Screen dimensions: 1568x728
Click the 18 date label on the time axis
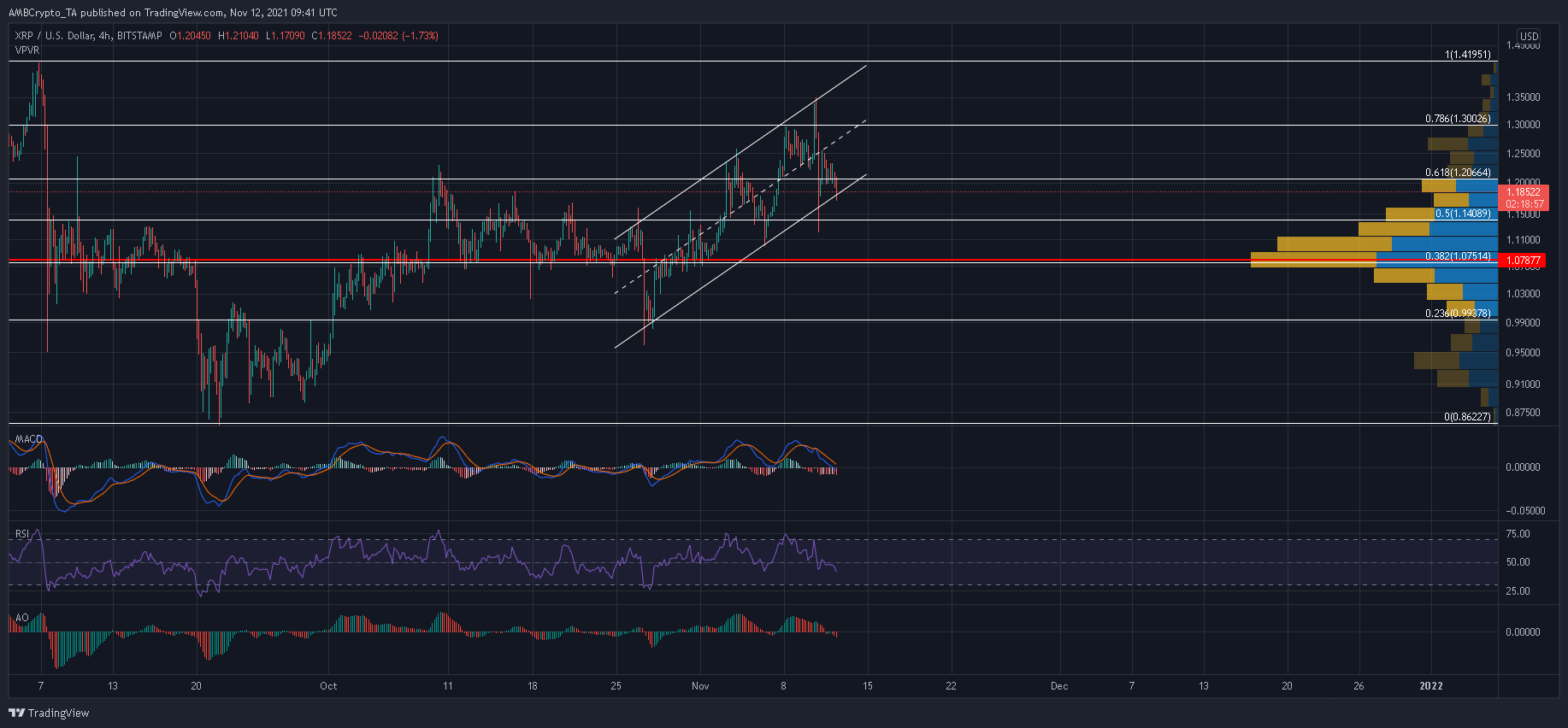pyautogui.click(x=533, y=686)
